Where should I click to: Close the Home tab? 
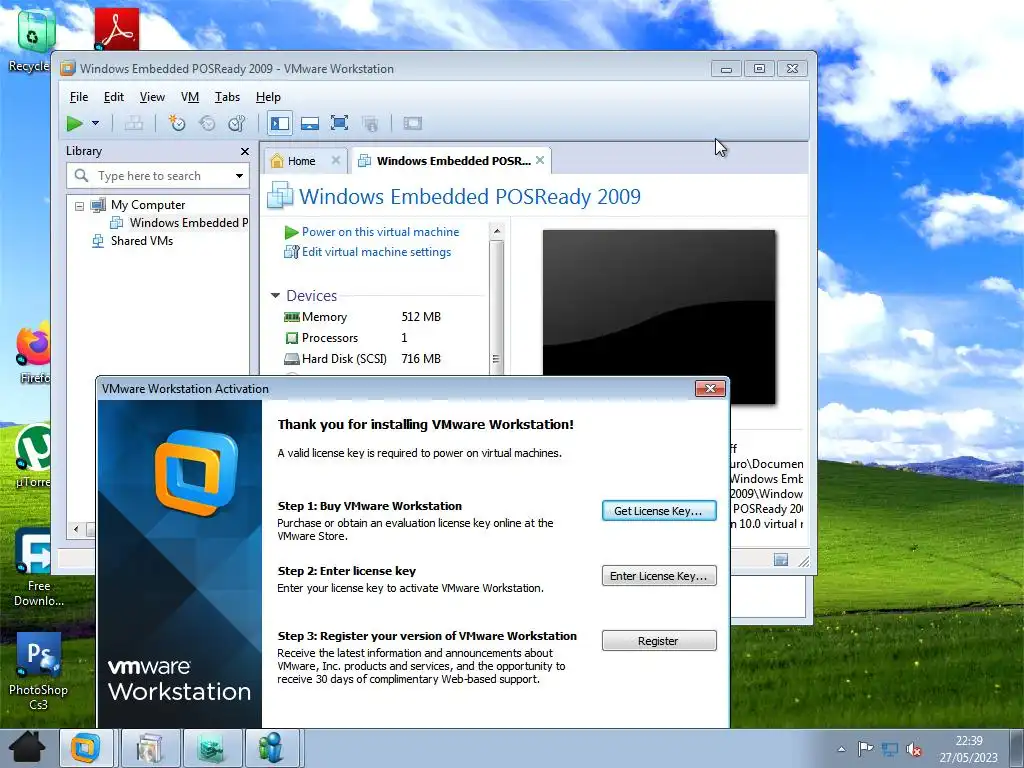pyautogui.click(x=336, y=160)
